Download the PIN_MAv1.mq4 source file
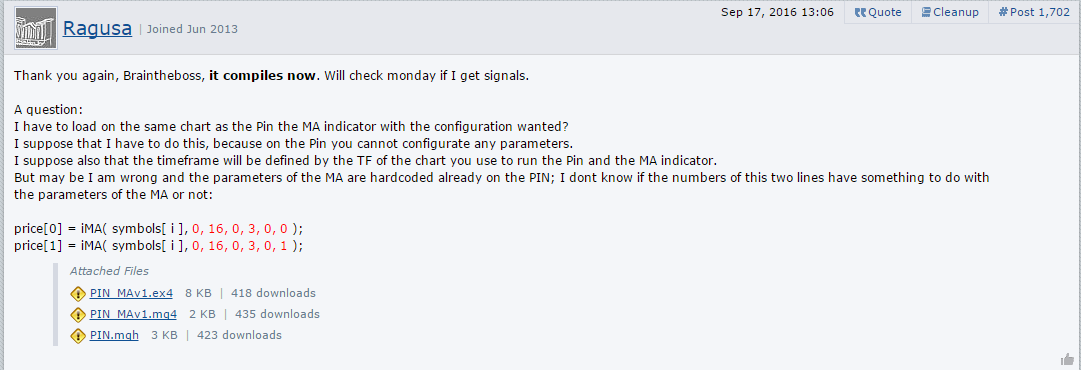Screen dimensions: 1081x370 [133, 314]
